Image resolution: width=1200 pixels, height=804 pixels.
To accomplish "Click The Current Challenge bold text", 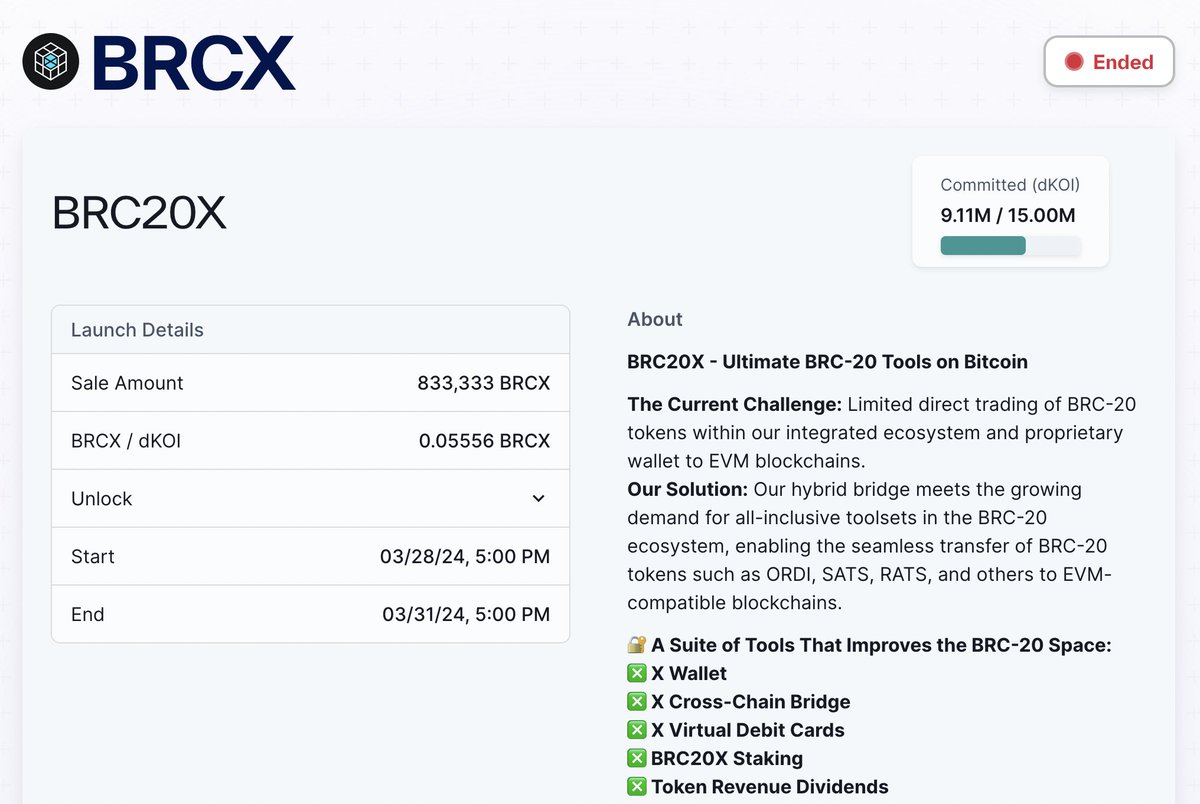I will point(735,404).
